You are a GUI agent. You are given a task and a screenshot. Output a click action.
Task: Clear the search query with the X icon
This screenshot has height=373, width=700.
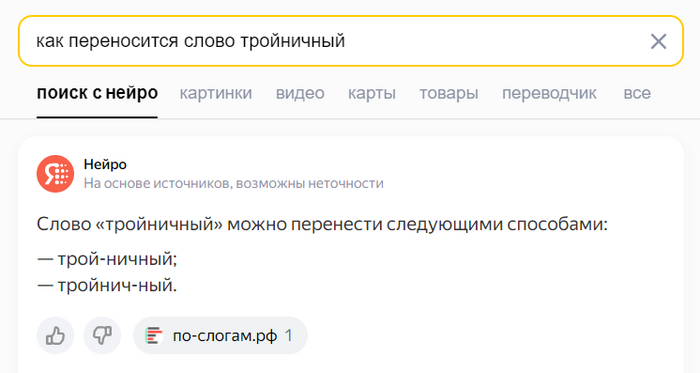tap(658, 41)
